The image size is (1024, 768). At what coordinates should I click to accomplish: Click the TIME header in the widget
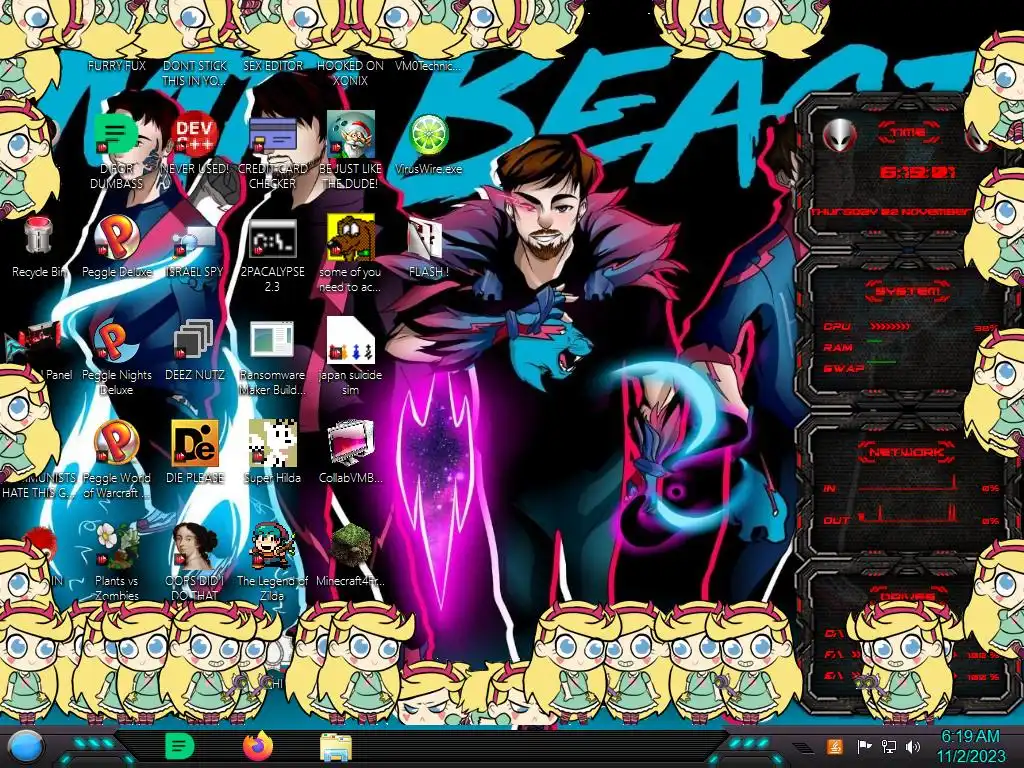pyautogui.click(x=908, y=133)
